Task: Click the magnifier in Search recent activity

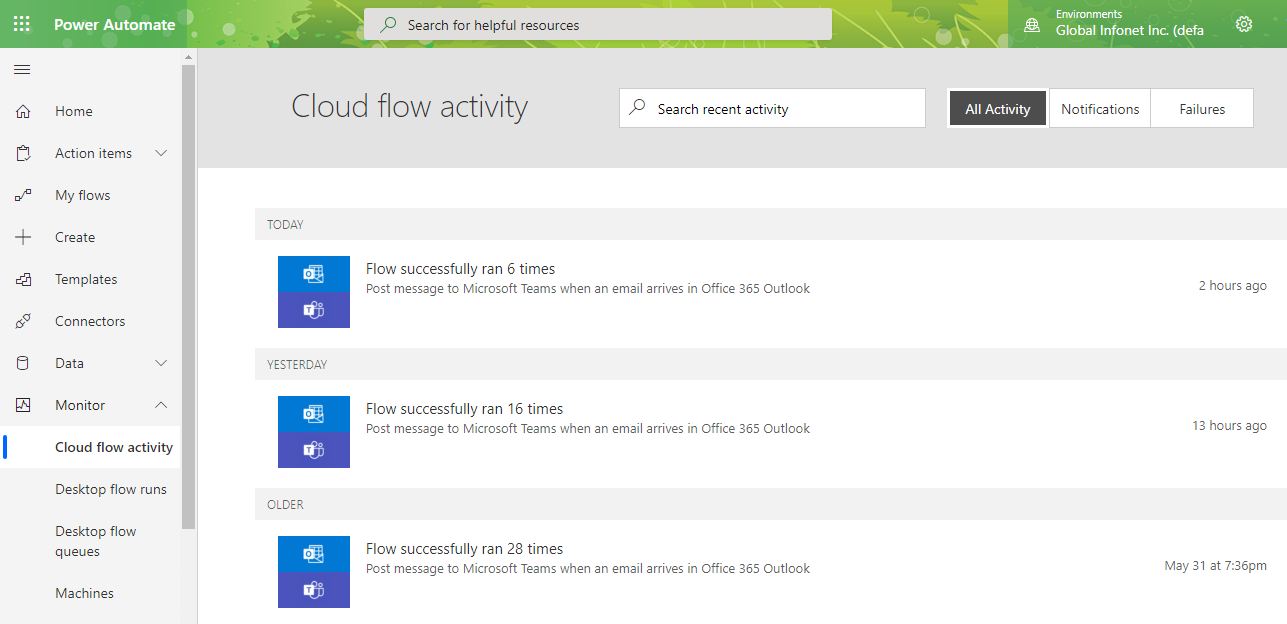Action: 637,108
